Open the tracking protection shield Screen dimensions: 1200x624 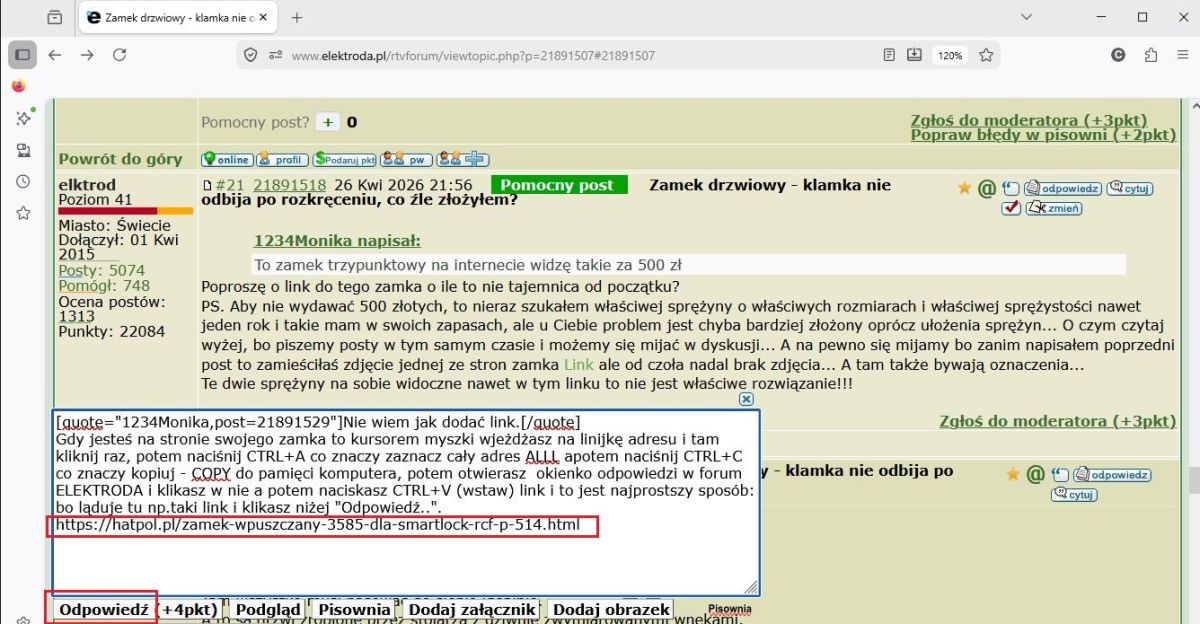click(x=252, y=55)
